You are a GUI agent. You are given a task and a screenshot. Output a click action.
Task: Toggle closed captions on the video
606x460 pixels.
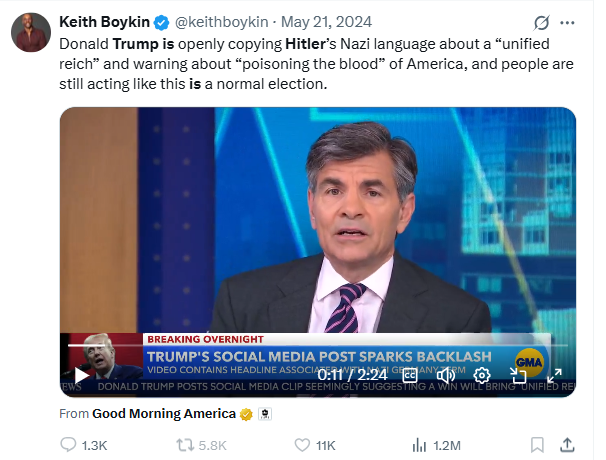click(x=409, y=375)
